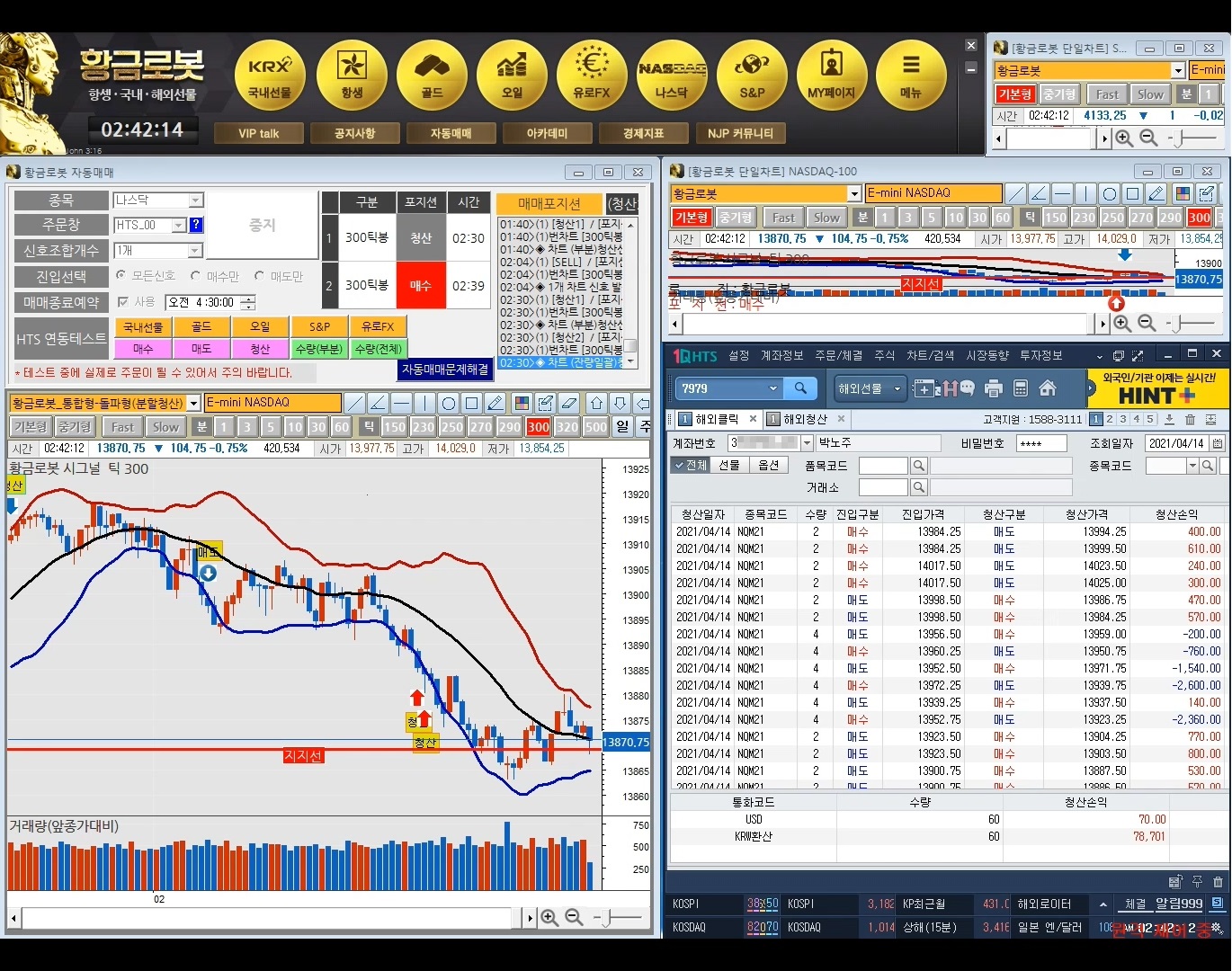Select pencil tool in main chart toolbar
The image size is (1232, 971).
495,403
